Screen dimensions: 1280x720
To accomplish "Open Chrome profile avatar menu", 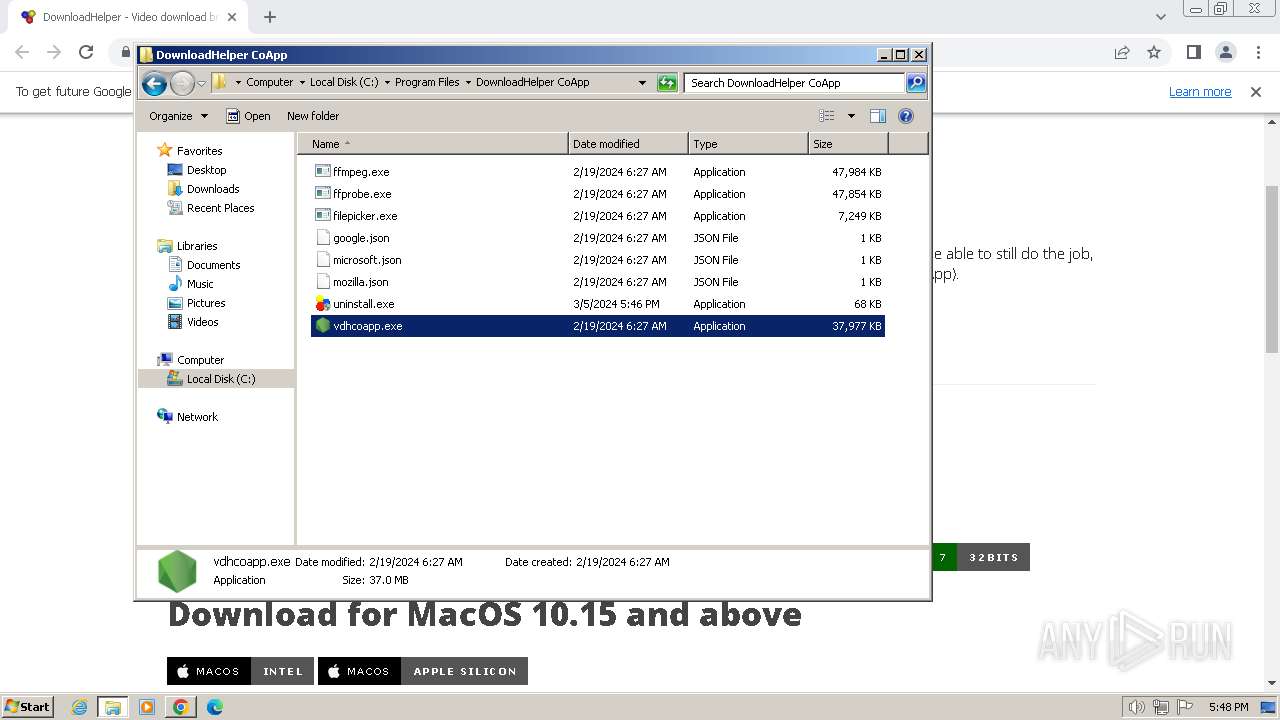I will point(1226,52).
